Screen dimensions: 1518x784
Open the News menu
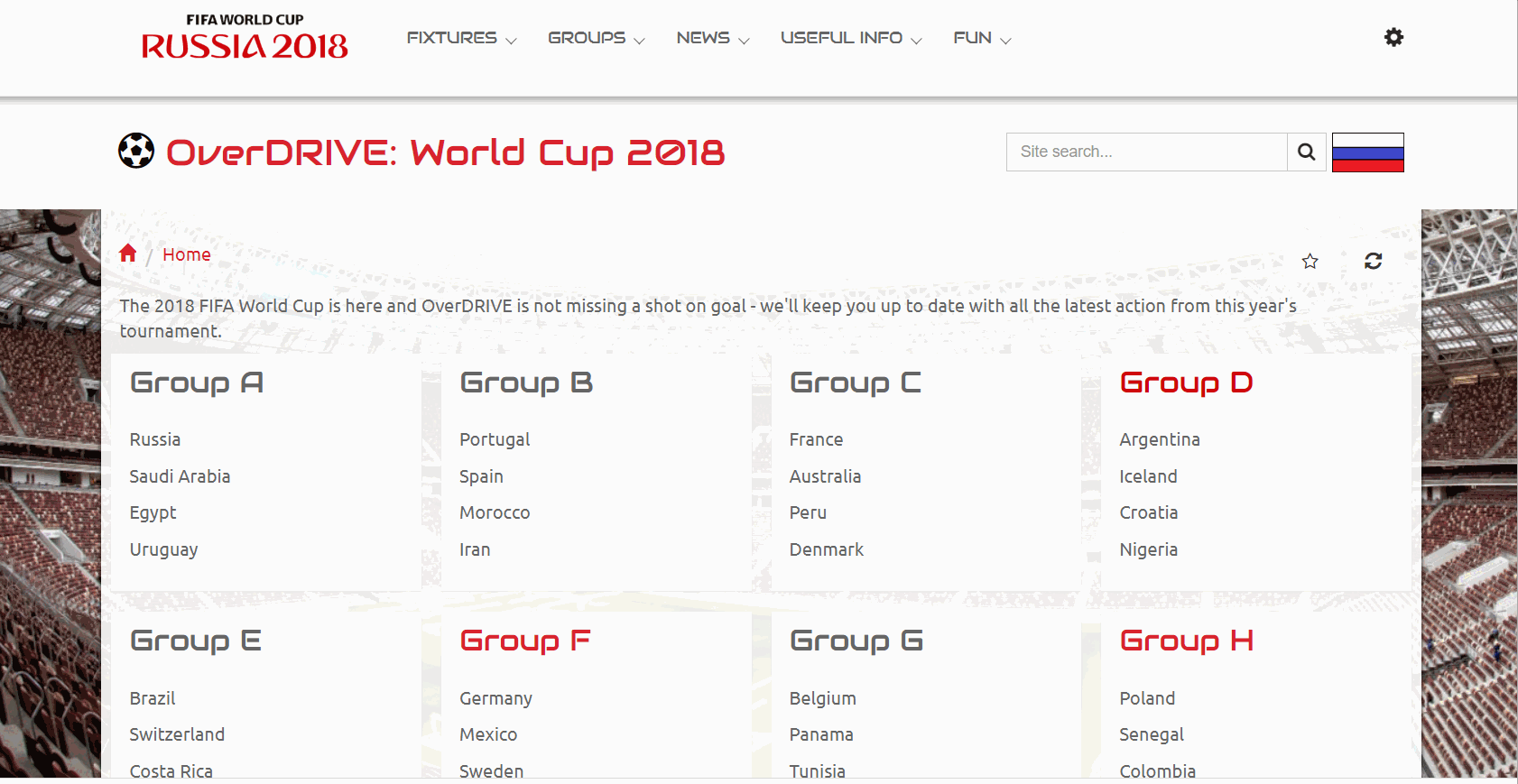tap(712, 38)
